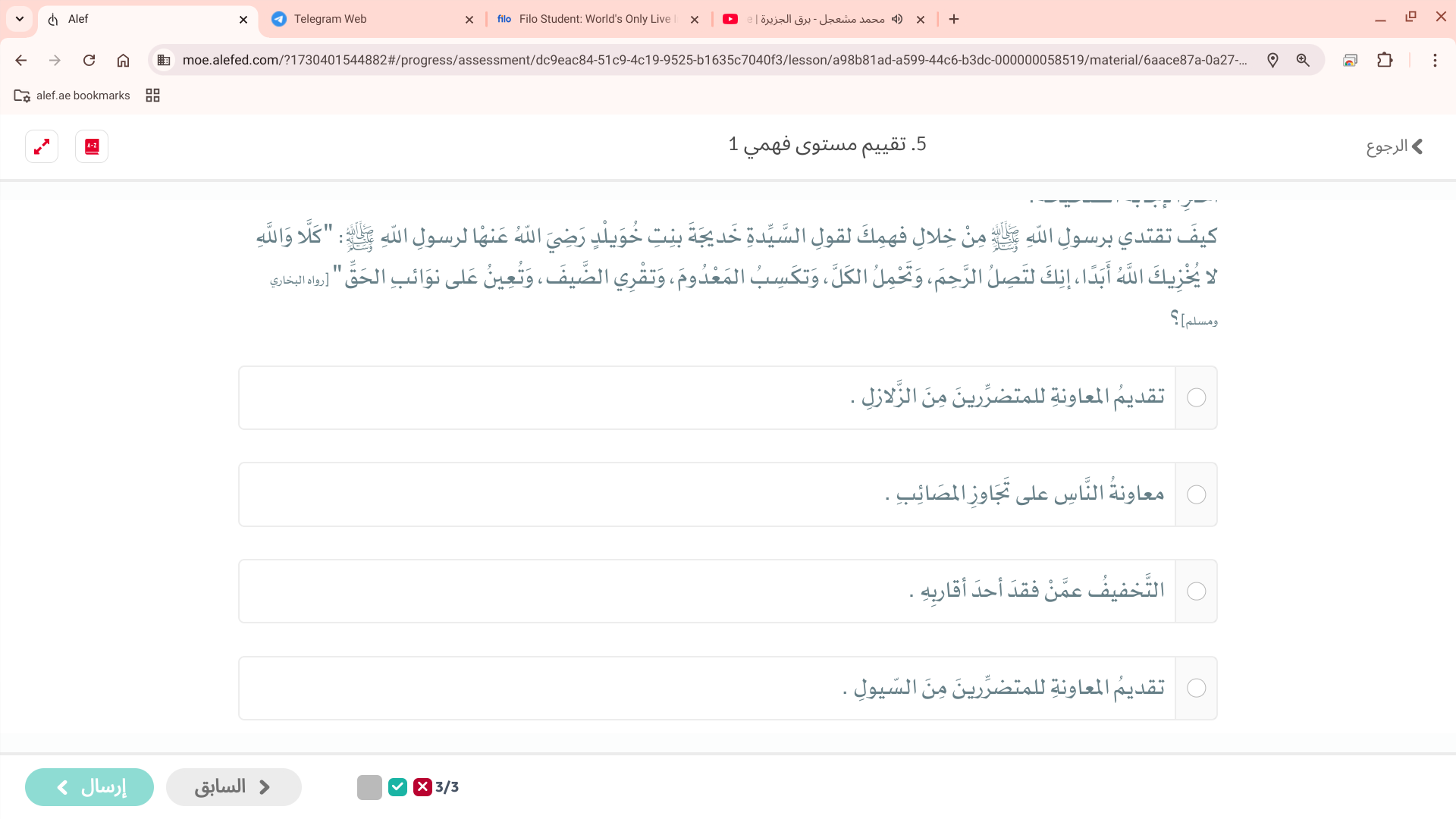This screenshot has height=819, width=1456.
Task: Click the zoom magnifier icon in address bar
Action: tap(1303, 60)
